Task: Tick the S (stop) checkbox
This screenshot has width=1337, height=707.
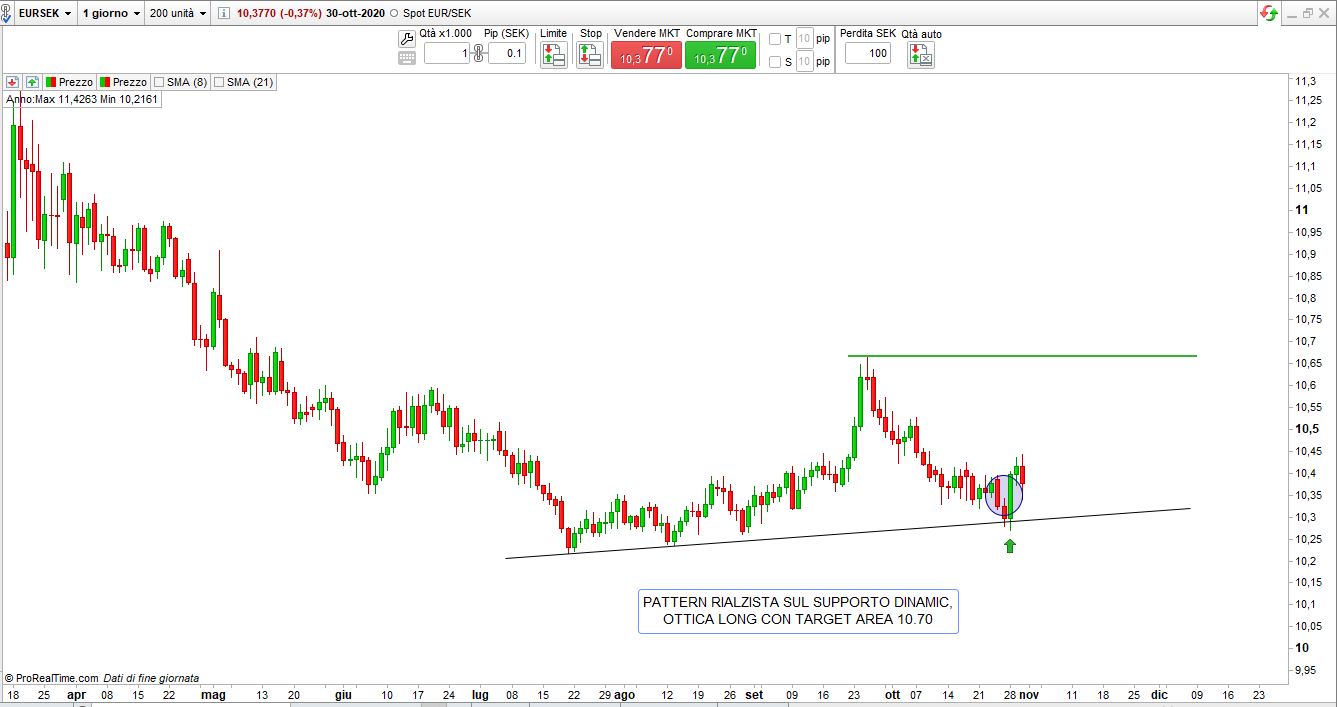Action: 775,62
